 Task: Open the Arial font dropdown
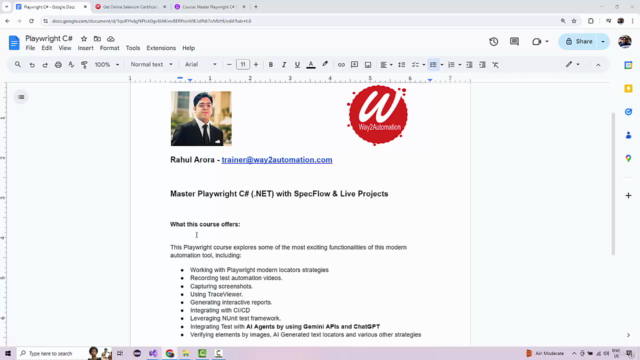pos(200,64)
